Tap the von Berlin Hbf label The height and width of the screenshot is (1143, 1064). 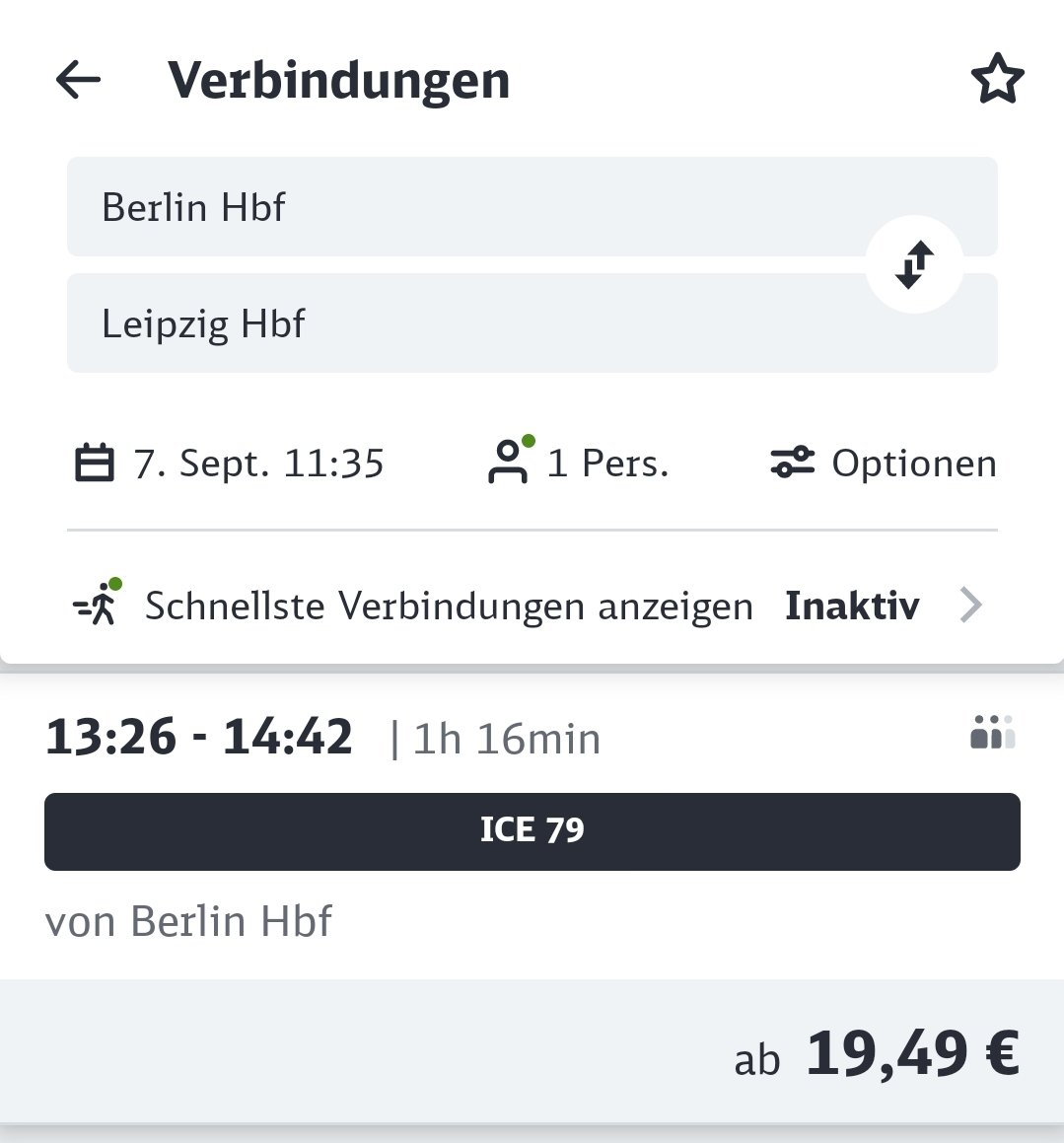coord(188,921)
